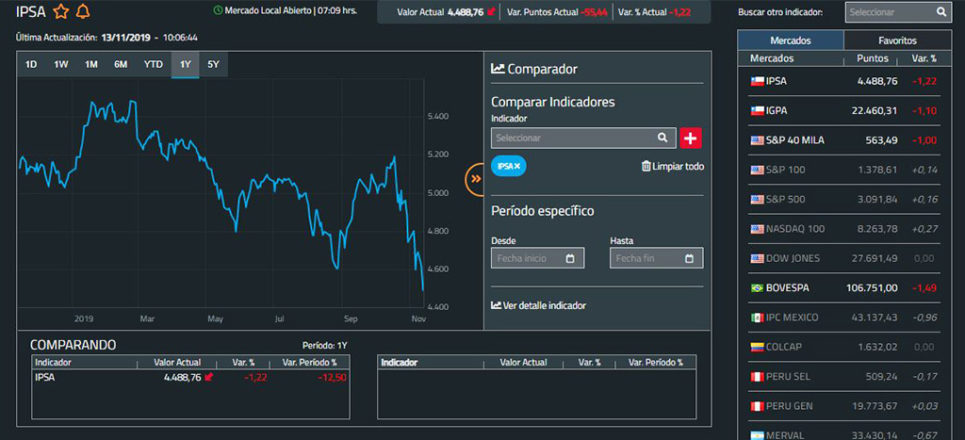965x440 pixels.
Task: Click the trash icon Limpiar todo
Action: tap(646, 166)
